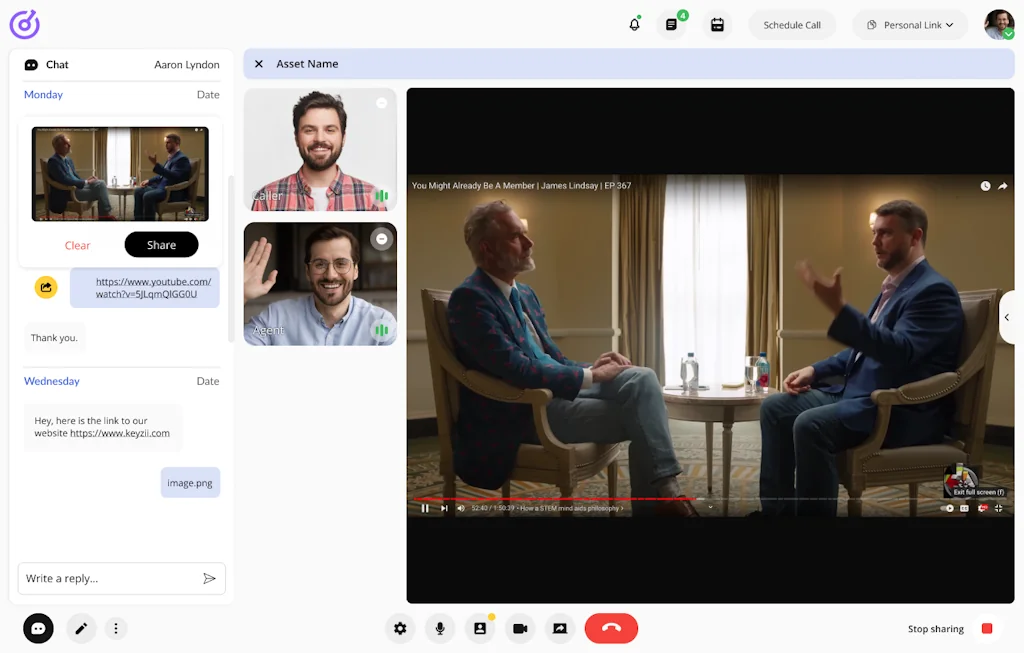This screenshot has width=1024, height=653.
Task: Toggle the chat panel bubble button
Action: (38, 629)
